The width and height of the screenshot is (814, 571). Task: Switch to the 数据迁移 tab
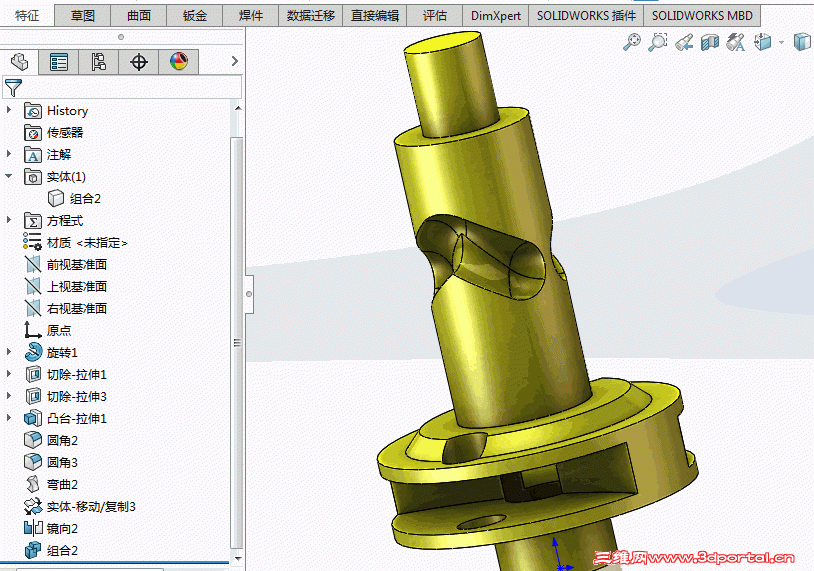[x=310, y=16]
